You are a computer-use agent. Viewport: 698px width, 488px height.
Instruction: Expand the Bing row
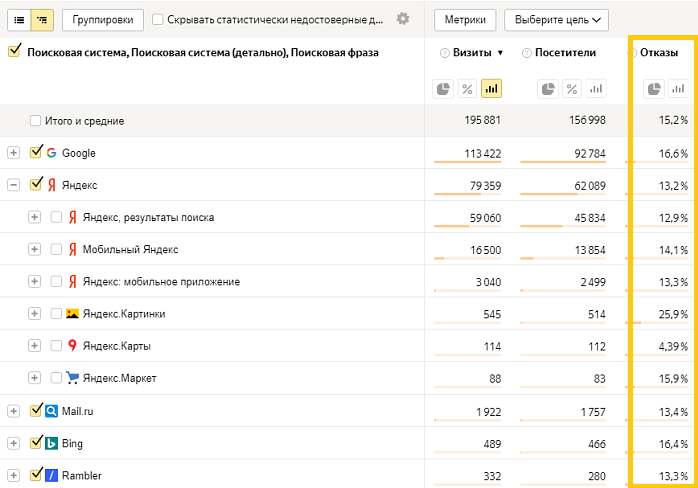14,443
